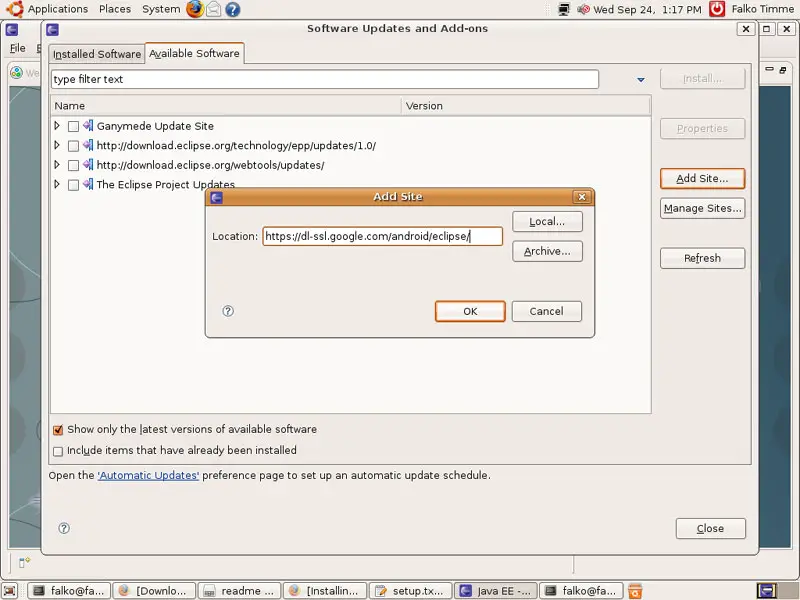Select the Available Software tab
The image size is (800, 600).
[x=194, y=54]
